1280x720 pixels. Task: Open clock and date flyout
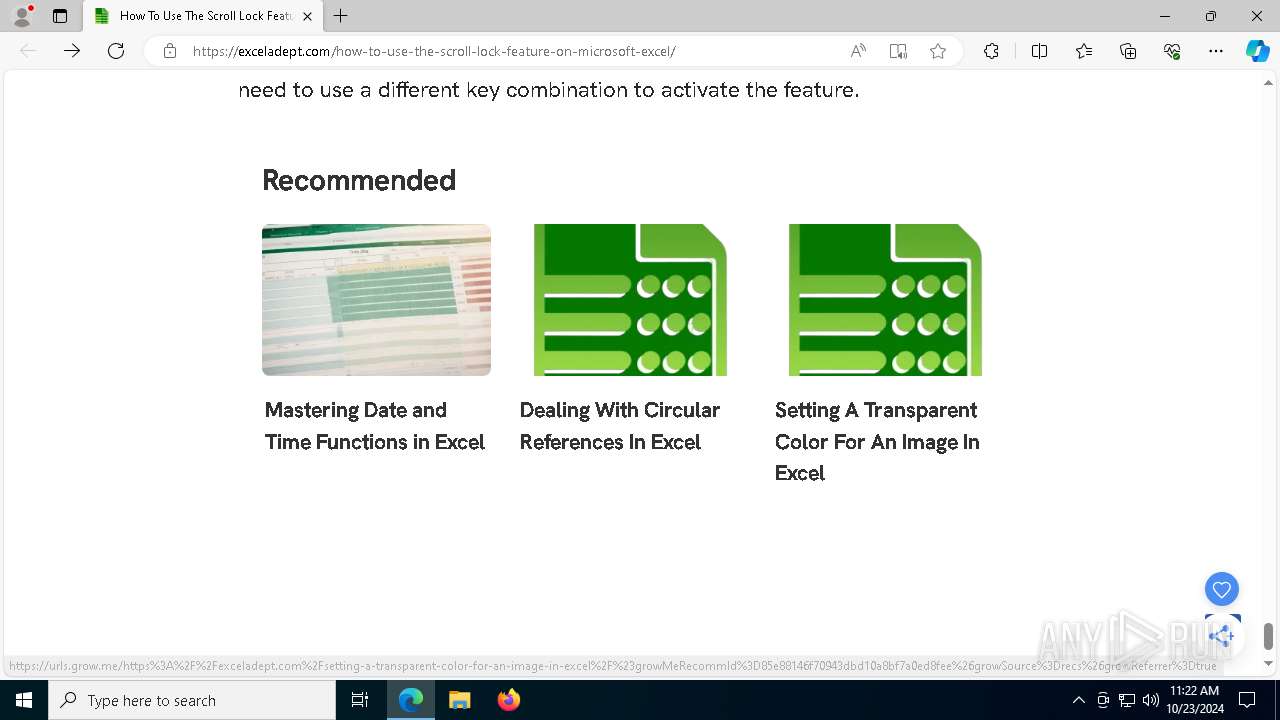(x=1194, y=700)
